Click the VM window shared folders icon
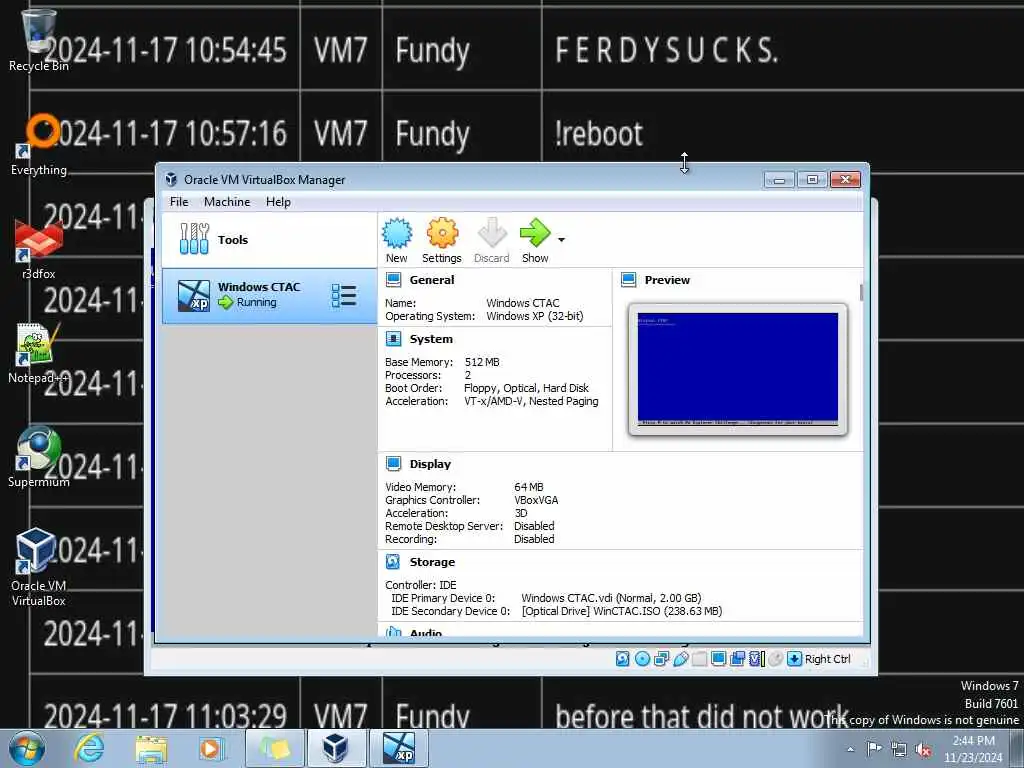The image size is (1024, 768). pos(699,659)
